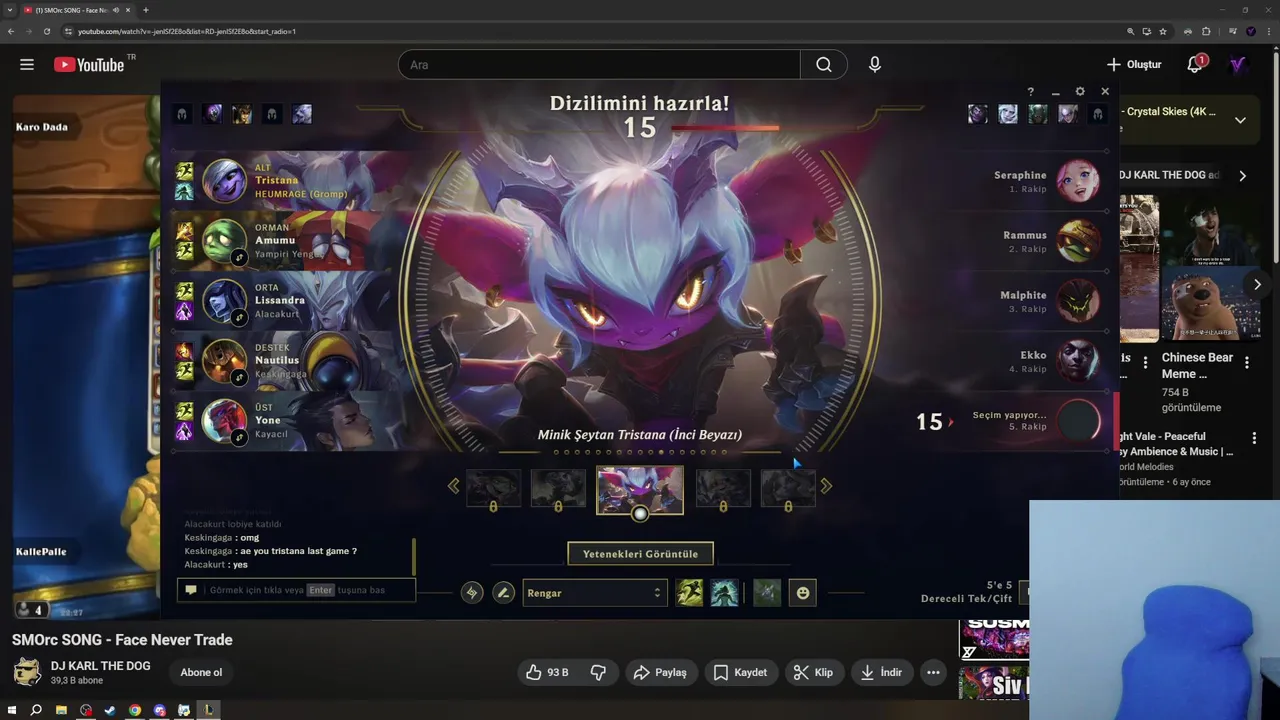Click Amumu's swap request icon
1280x720 pixels.
(239, 258)
